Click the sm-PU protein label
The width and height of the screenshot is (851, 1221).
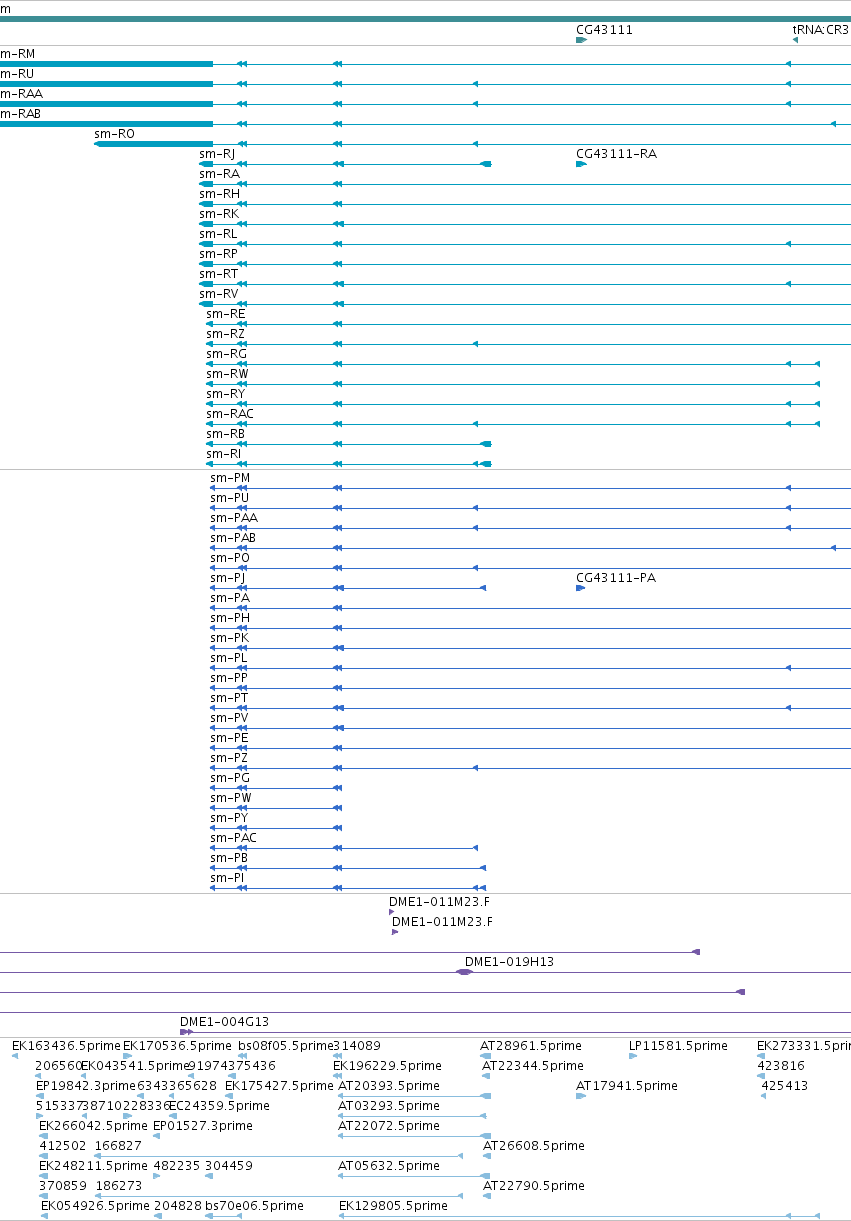(230, 498)
